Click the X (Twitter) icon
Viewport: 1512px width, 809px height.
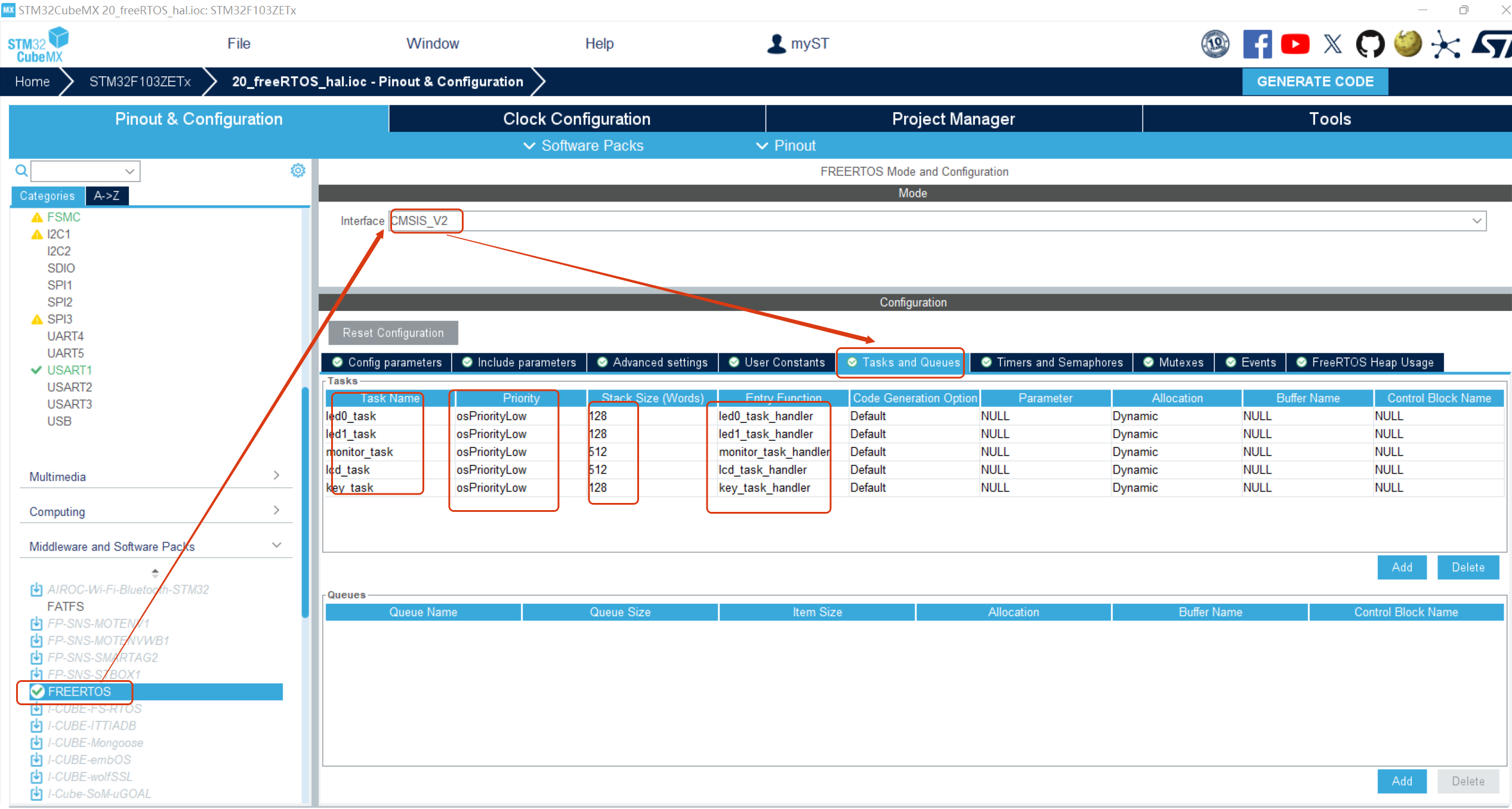point(1332,44)
